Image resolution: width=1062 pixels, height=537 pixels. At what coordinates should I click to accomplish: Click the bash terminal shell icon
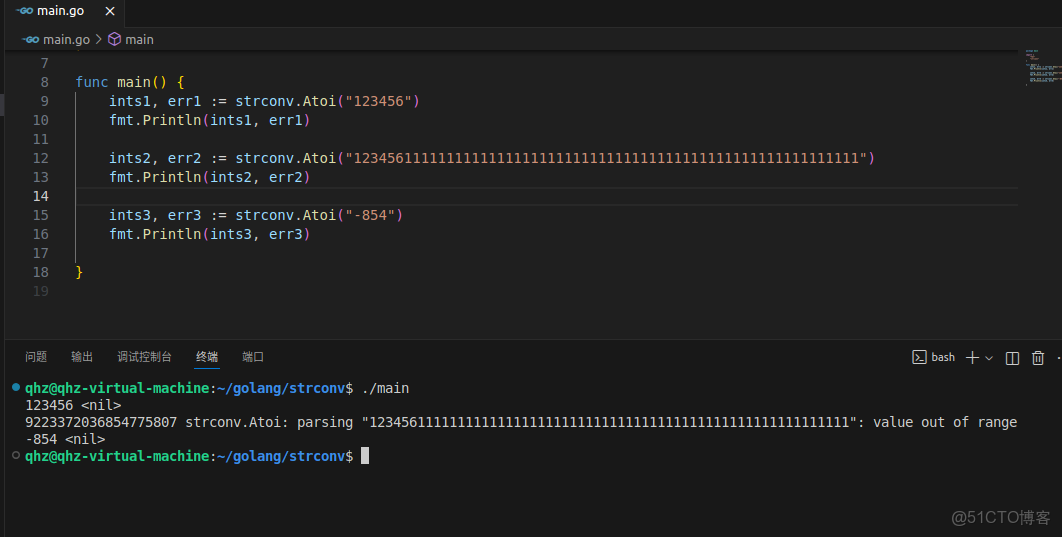click(919, 357)
